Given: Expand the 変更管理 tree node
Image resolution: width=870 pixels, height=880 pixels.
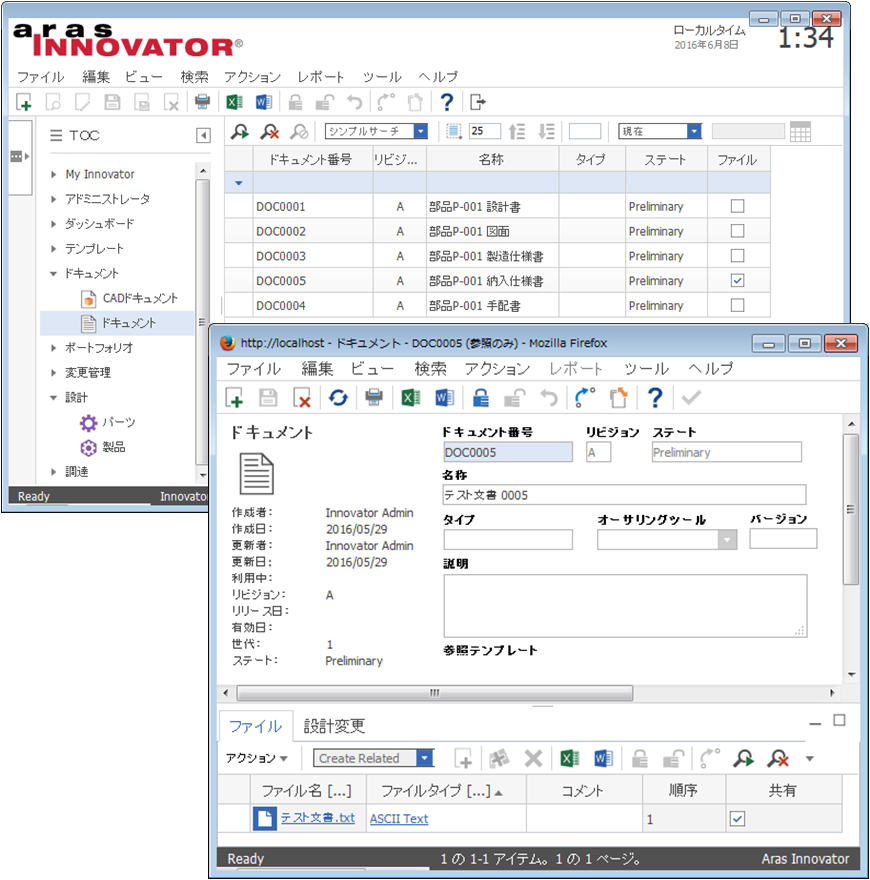Looking at the screenshot, I should (53, 373).
